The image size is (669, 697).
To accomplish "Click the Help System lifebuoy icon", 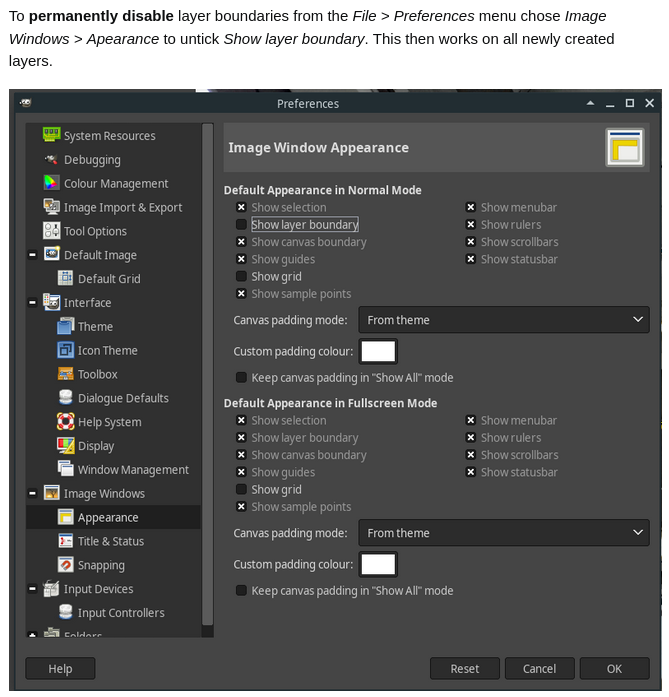I will pos(65,421).
